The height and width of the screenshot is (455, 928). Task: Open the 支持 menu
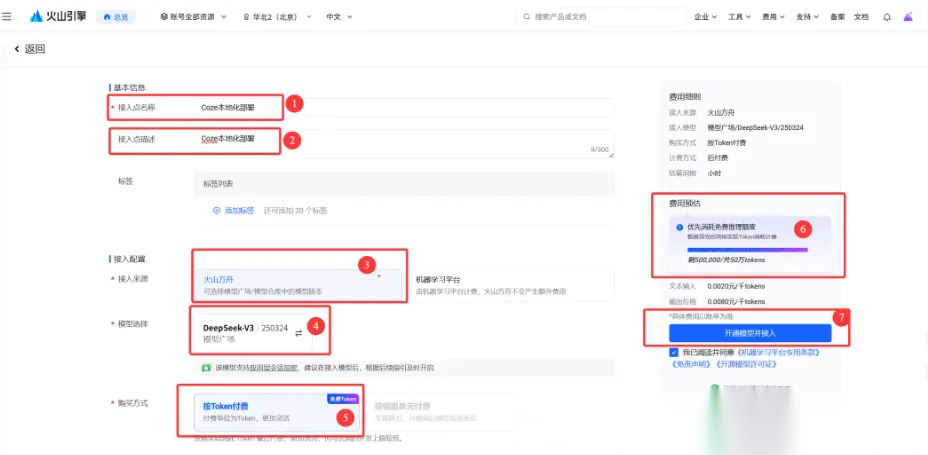(x=807, y=17)
